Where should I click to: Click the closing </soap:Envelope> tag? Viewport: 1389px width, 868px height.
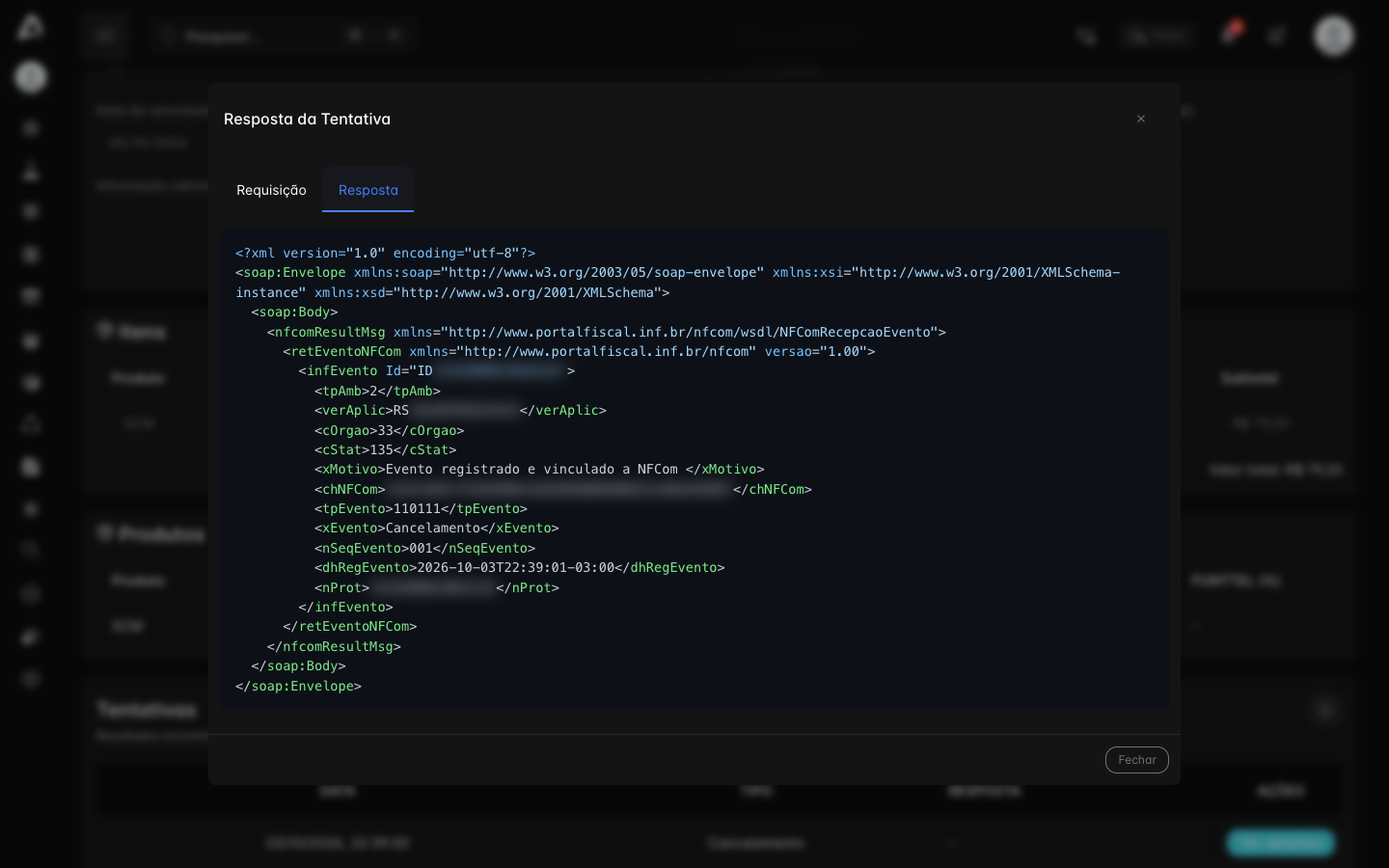point(298,686)
